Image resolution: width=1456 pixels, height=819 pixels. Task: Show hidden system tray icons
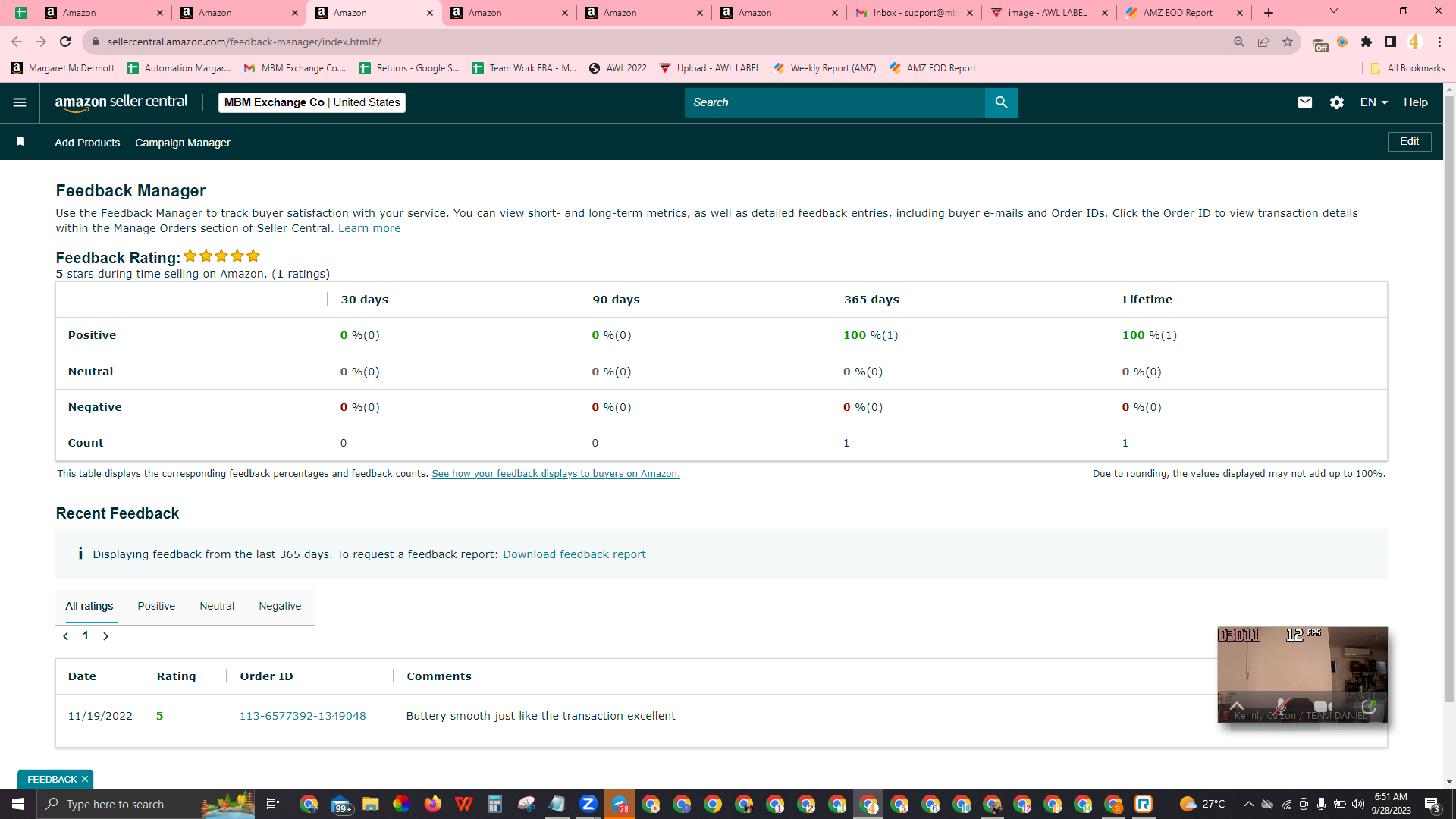1248,804
